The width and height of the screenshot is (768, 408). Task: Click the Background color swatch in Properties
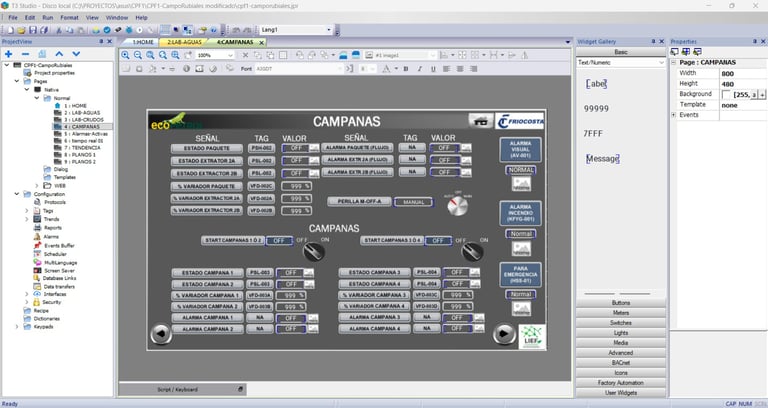coord(726,94)
